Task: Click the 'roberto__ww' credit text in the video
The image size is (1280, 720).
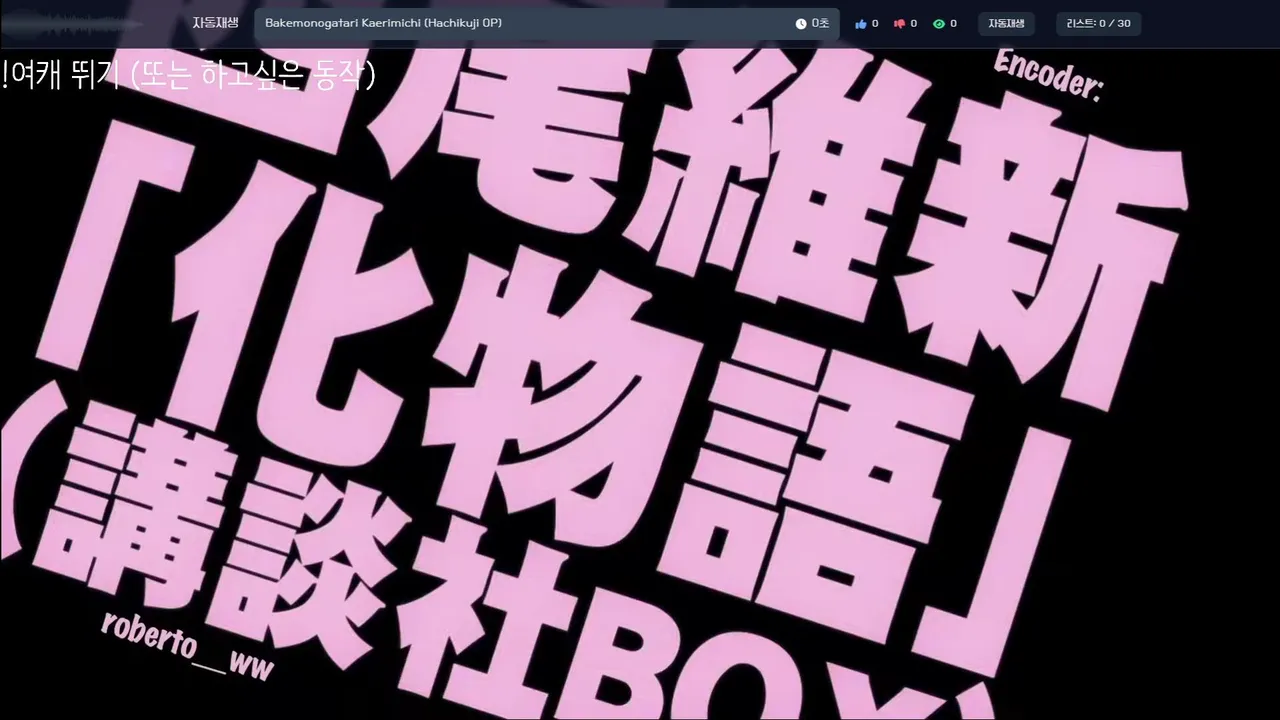Action: [187, 646]
